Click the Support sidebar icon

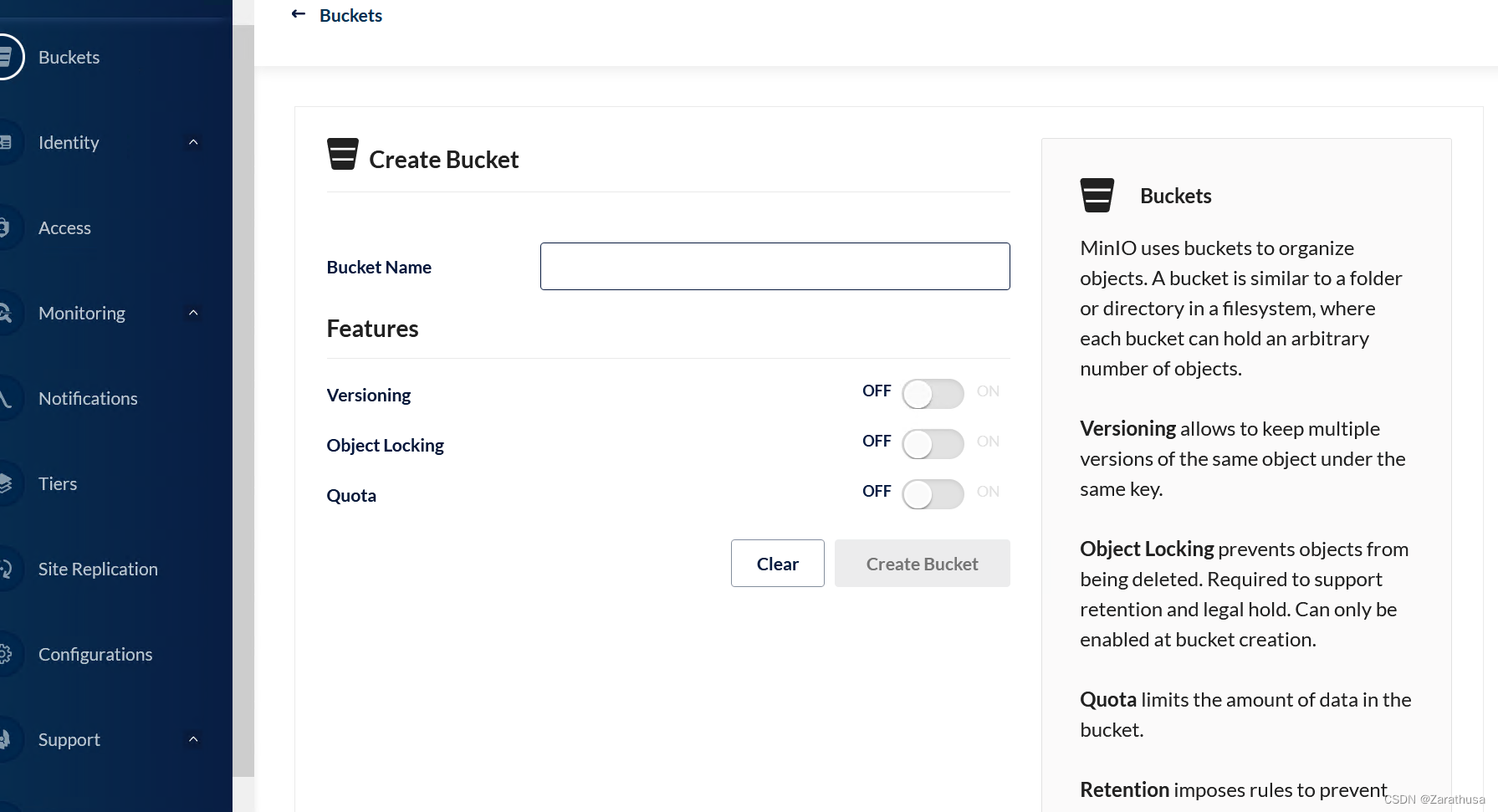tap(5, 739)
